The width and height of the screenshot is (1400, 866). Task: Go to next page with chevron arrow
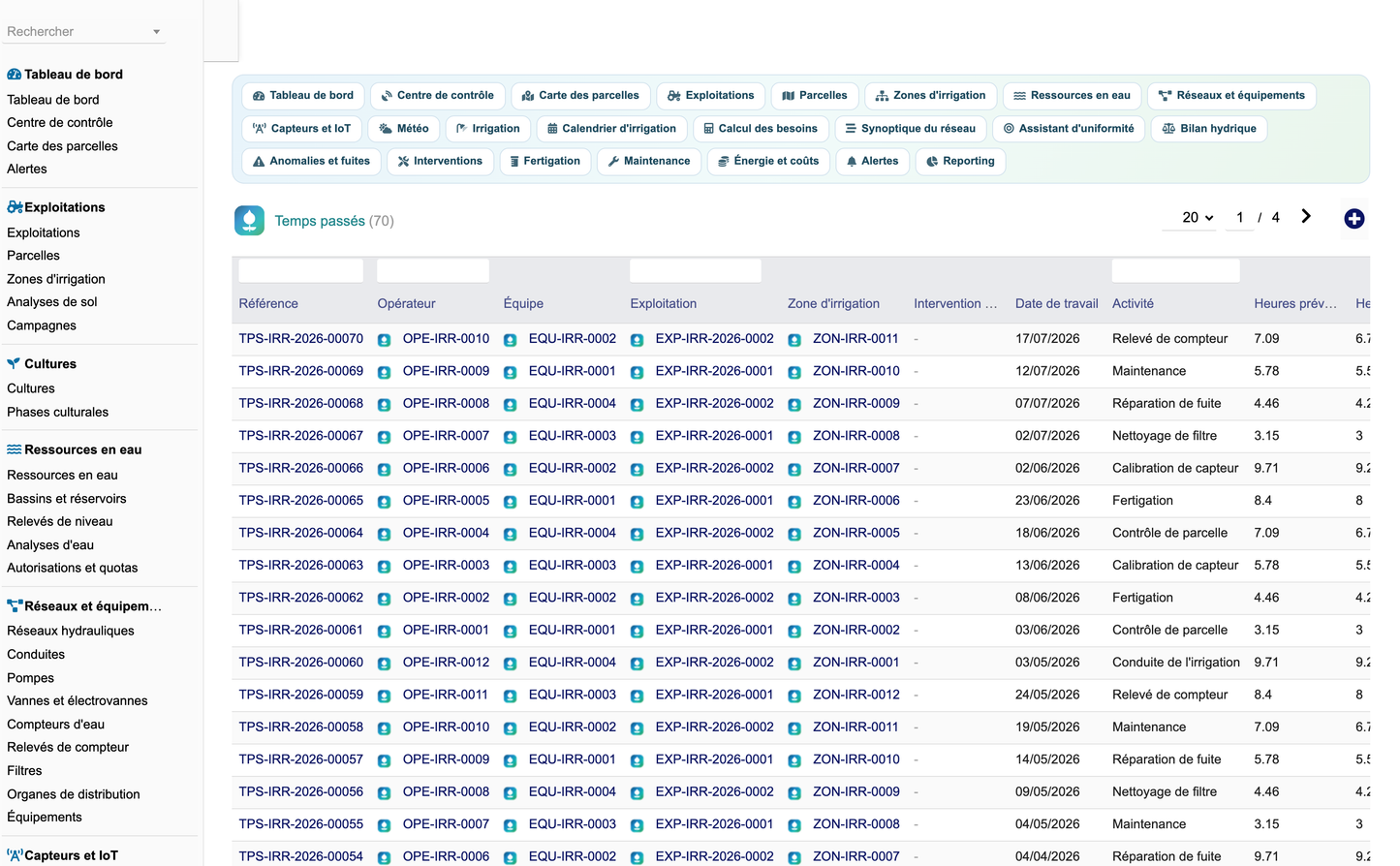click(x=1306, y=217)
